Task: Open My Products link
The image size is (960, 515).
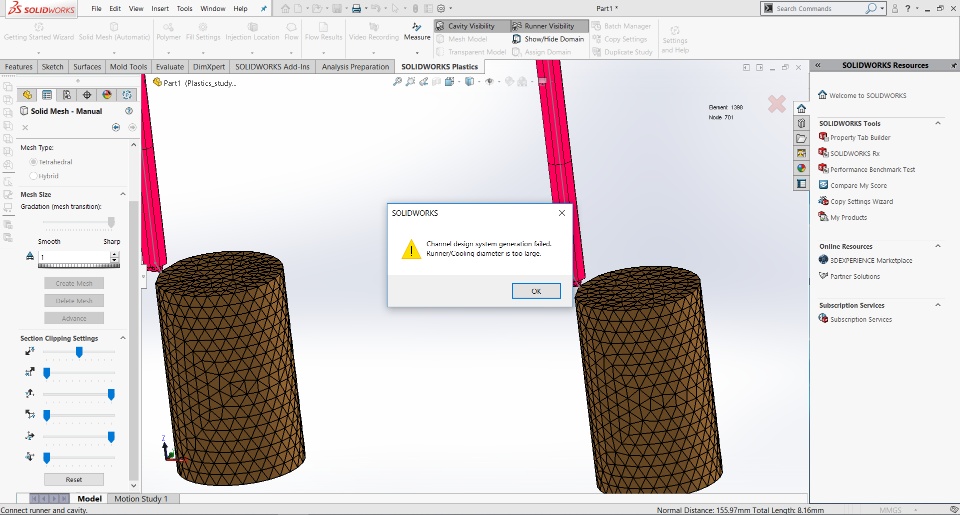Action: [843, 217]
